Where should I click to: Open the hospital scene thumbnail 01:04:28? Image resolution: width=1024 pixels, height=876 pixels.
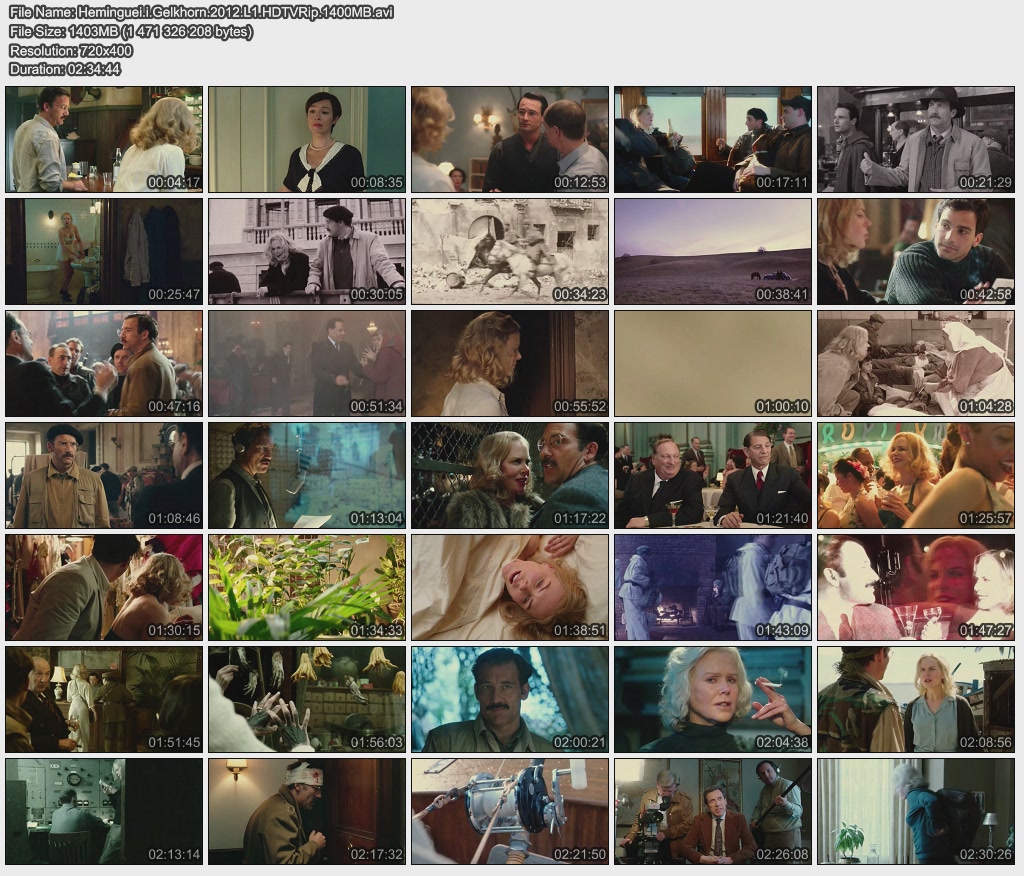pyautogui.click(x=916, y=364)
